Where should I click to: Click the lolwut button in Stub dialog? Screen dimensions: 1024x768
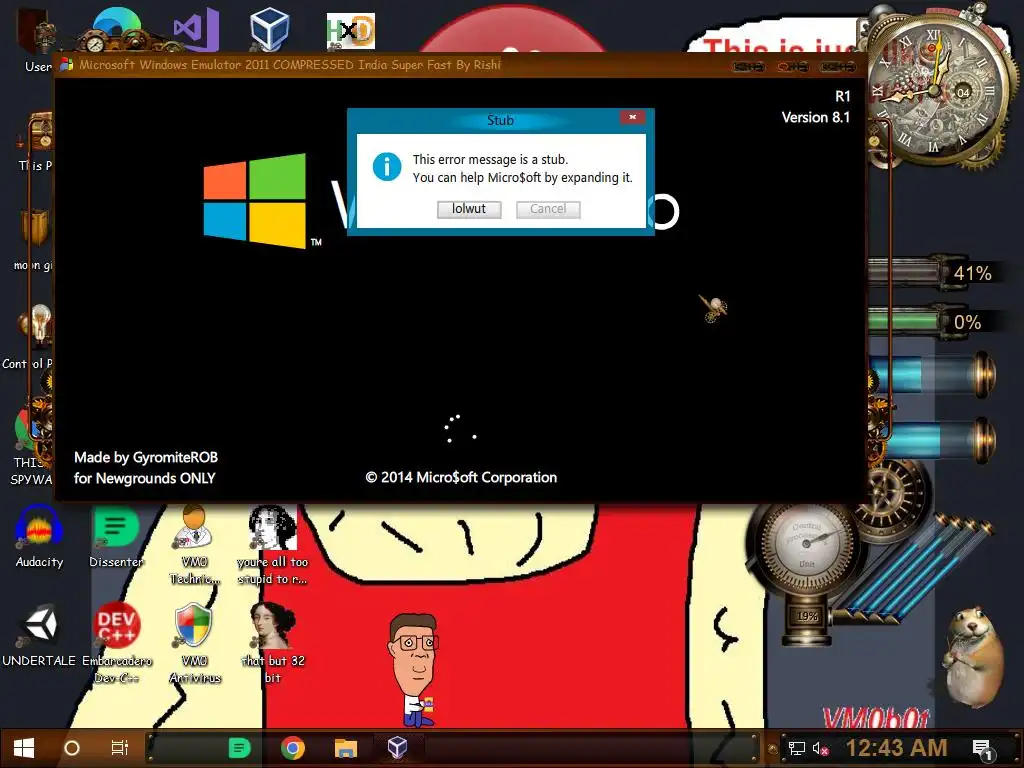469,209
